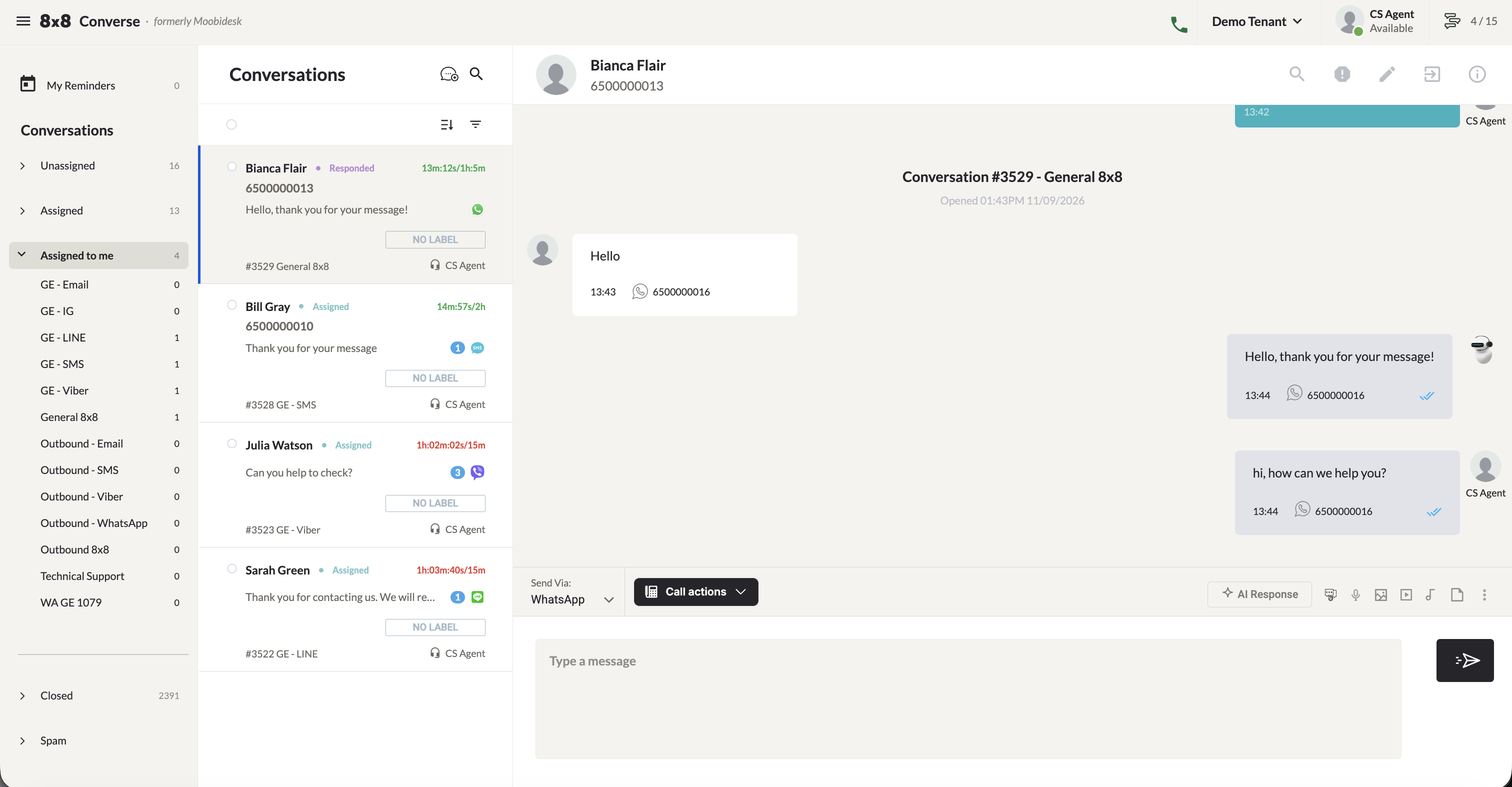Attach a document file to the message
1512x787 pixels.
pyautogui.click(x=1457, y=594)
